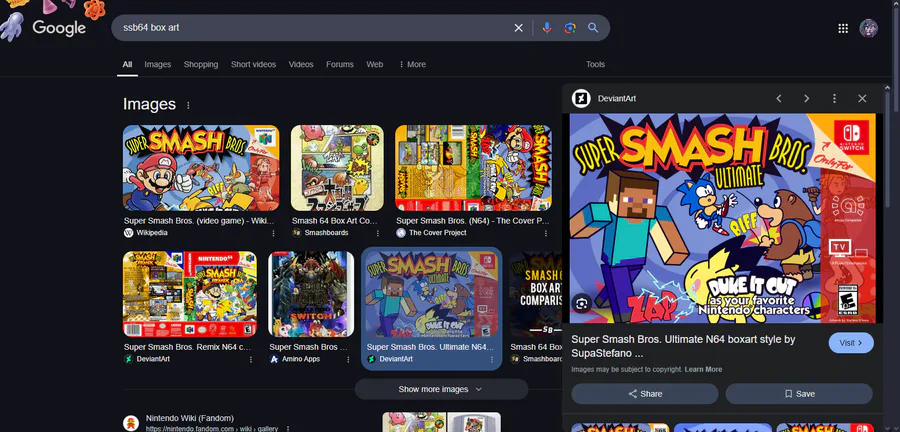Expand the More search filters menu
Viewport: 900px width, 432px height.
pos(412,64)
